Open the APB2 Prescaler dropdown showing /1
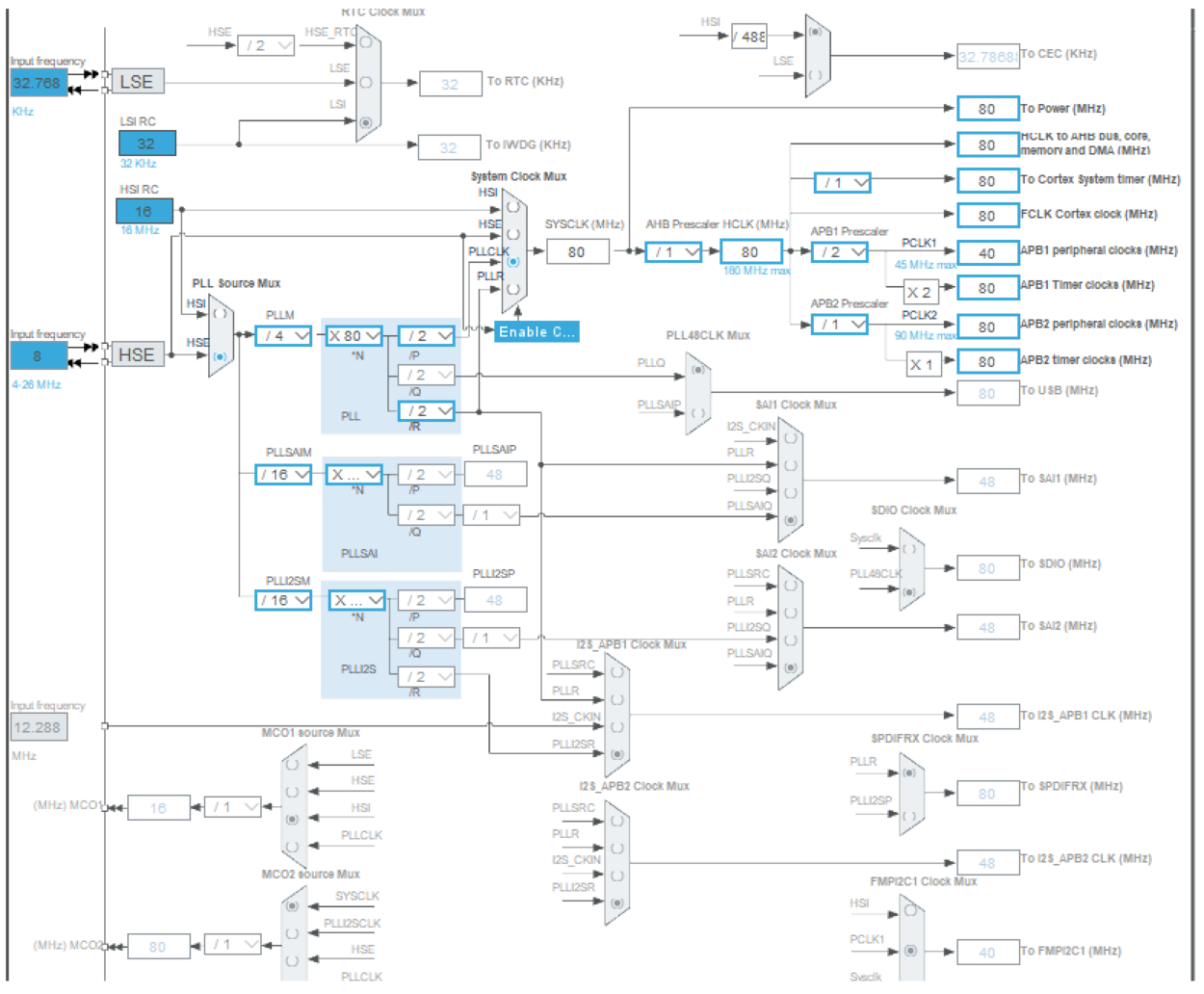This screenshot has width=1204, height=994. [837, 325]
